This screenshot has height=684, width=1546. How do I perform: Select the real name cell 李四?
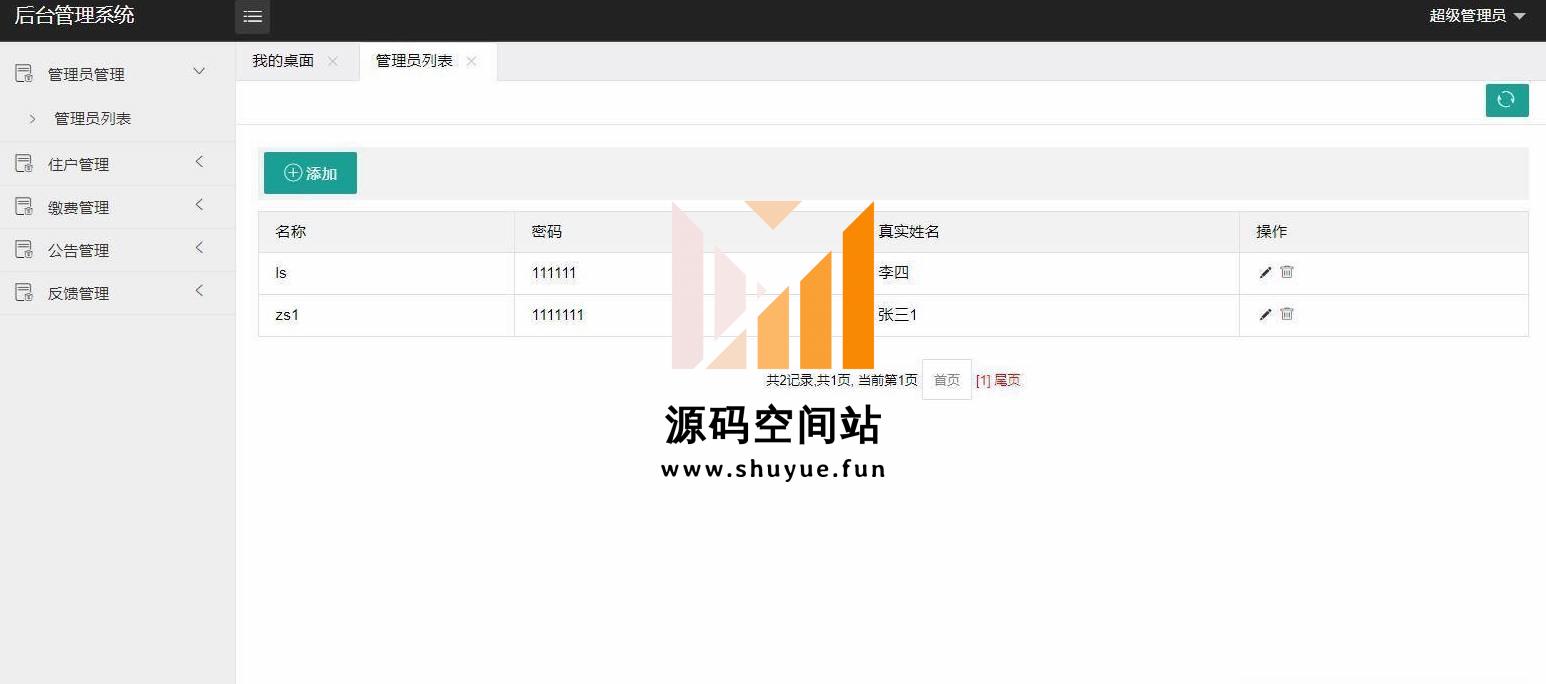point(894,272)
